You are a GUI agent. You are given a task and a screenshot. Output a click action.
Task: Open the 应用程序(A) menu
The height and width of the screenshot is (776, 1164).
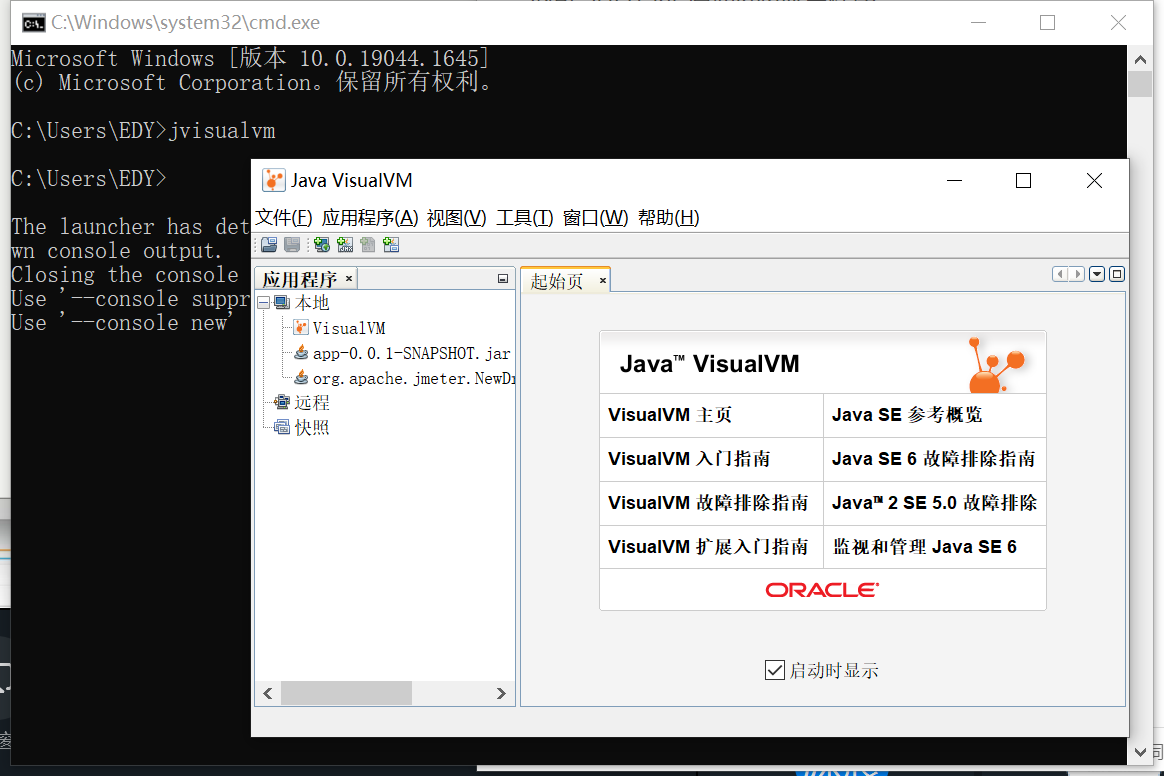pos(370,218)
